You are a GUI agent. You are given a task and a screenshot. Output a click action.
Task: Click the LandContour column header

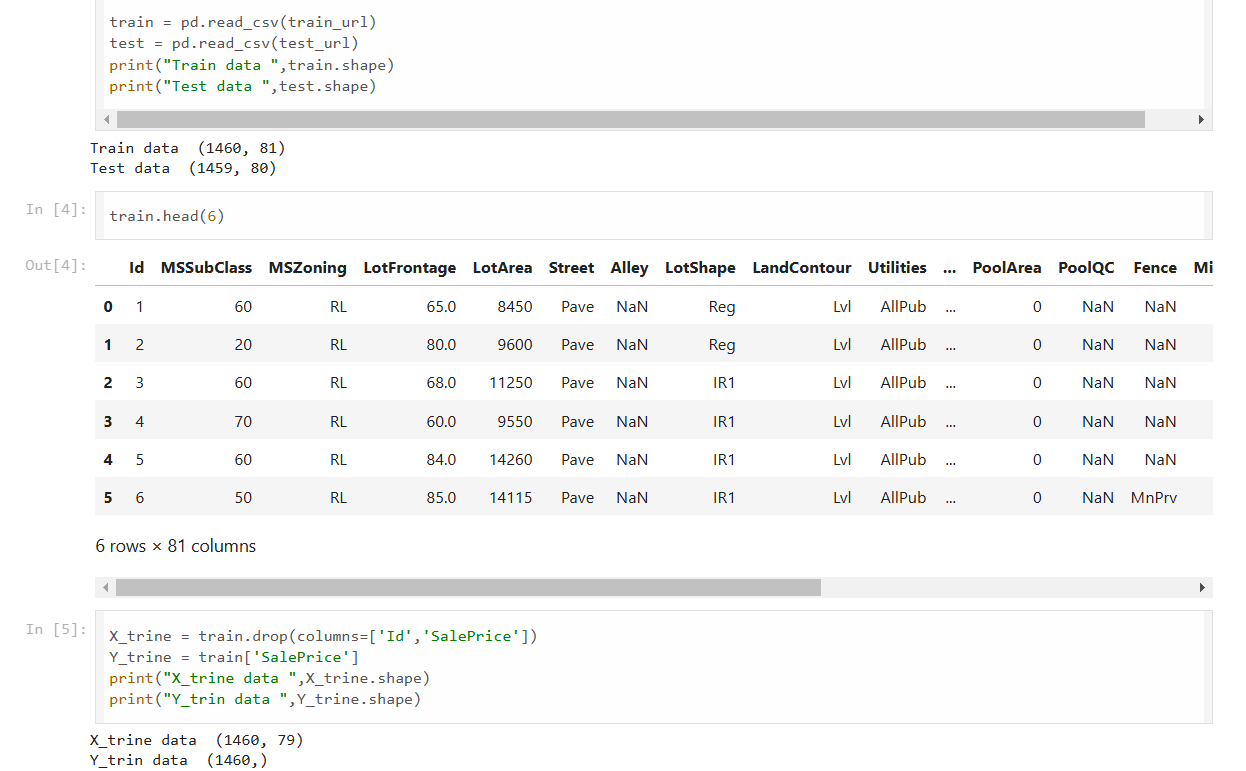tap(801, 268)
